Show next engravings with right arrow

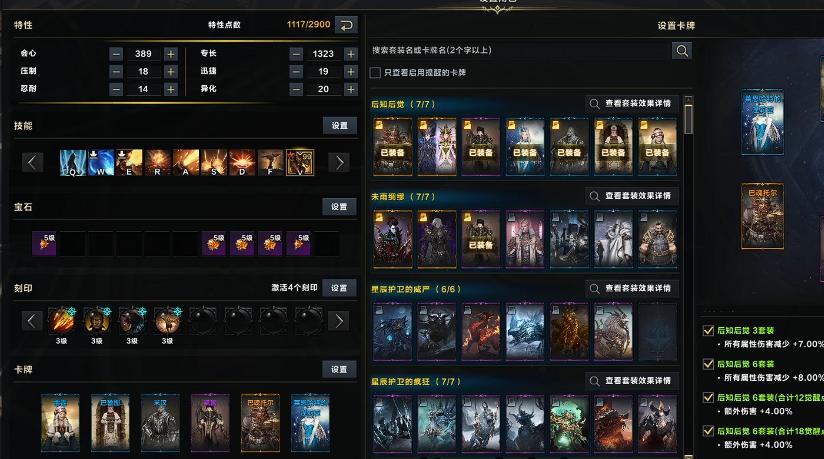(339, 321)
